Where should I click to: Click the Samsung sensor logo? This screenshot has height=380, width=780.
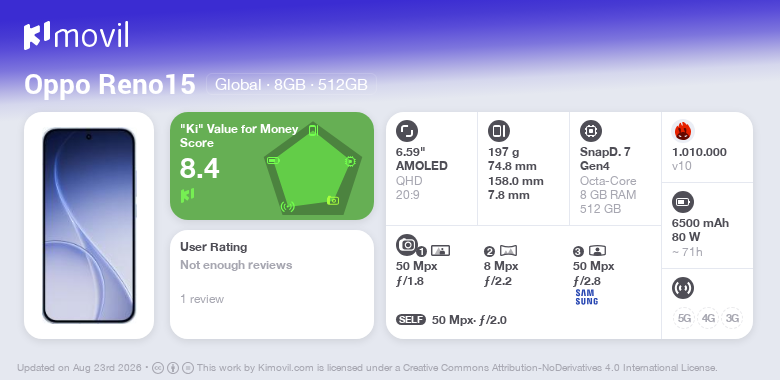click(586, 297)
